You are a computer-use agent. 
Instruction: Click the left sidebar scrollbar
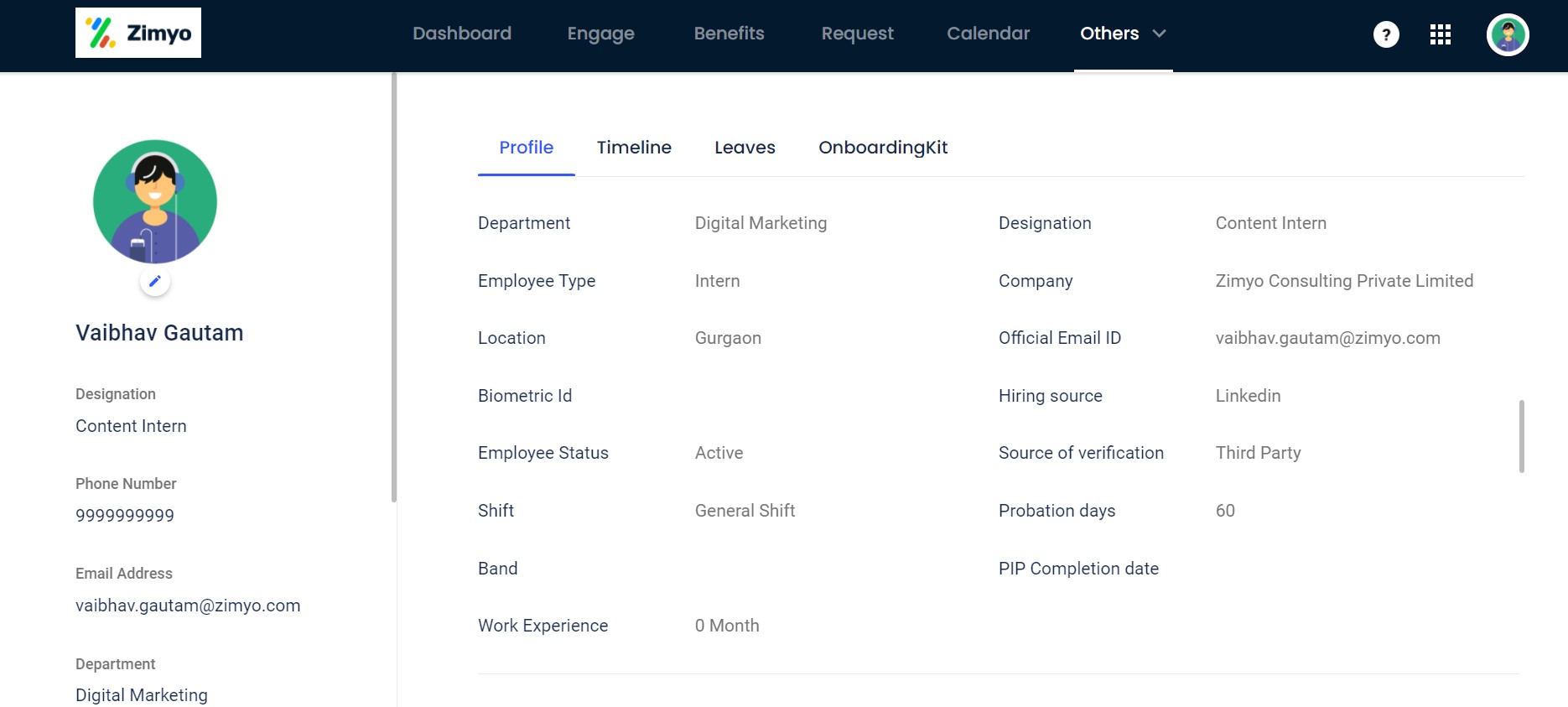click(393, 285)
